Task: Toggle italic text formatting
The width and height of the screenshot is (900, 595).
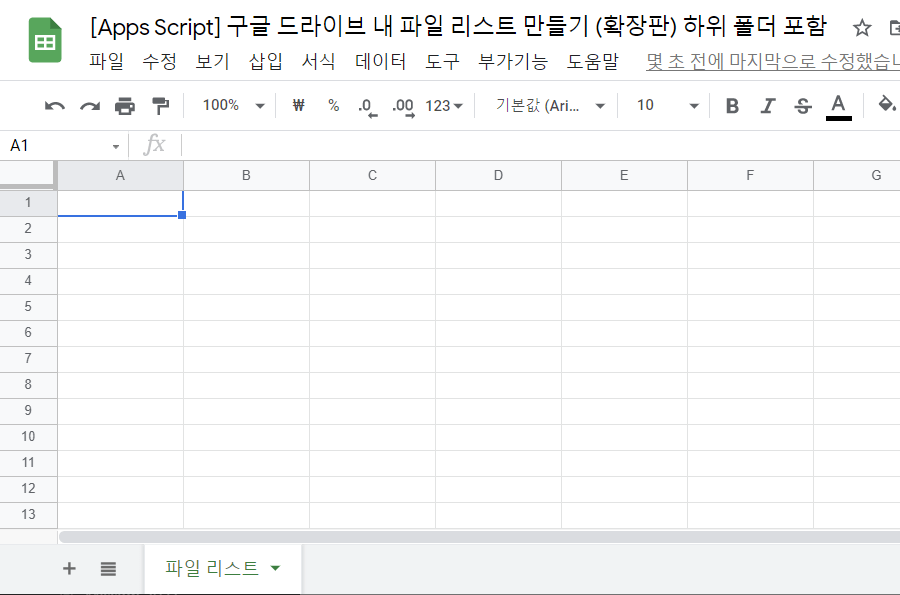Action: (768, 106)
